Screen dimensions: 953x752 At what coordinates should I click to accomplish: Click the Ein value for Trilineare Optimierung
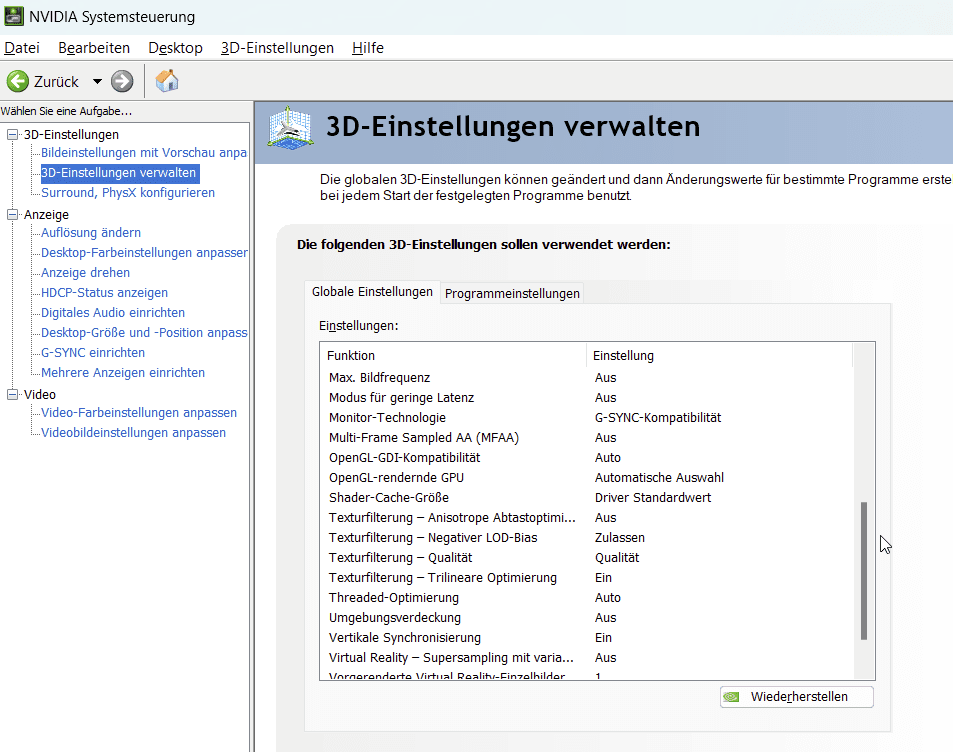(x=604, y=578)
